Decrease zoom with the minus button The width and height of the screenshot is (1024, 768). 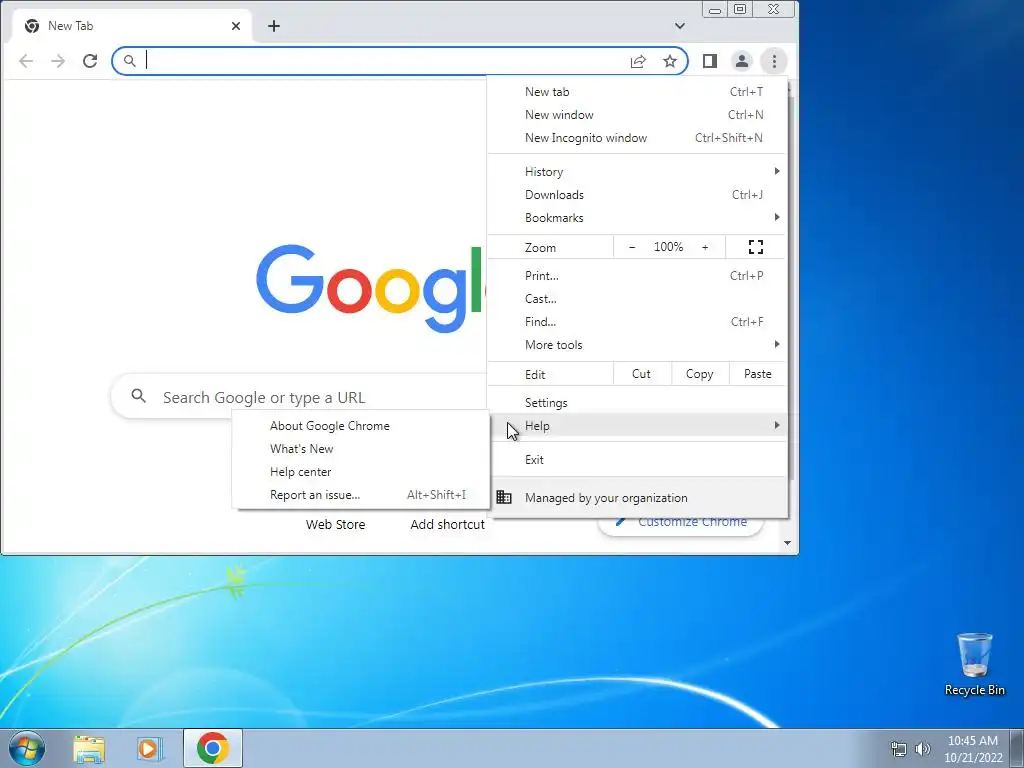[632, 247]
